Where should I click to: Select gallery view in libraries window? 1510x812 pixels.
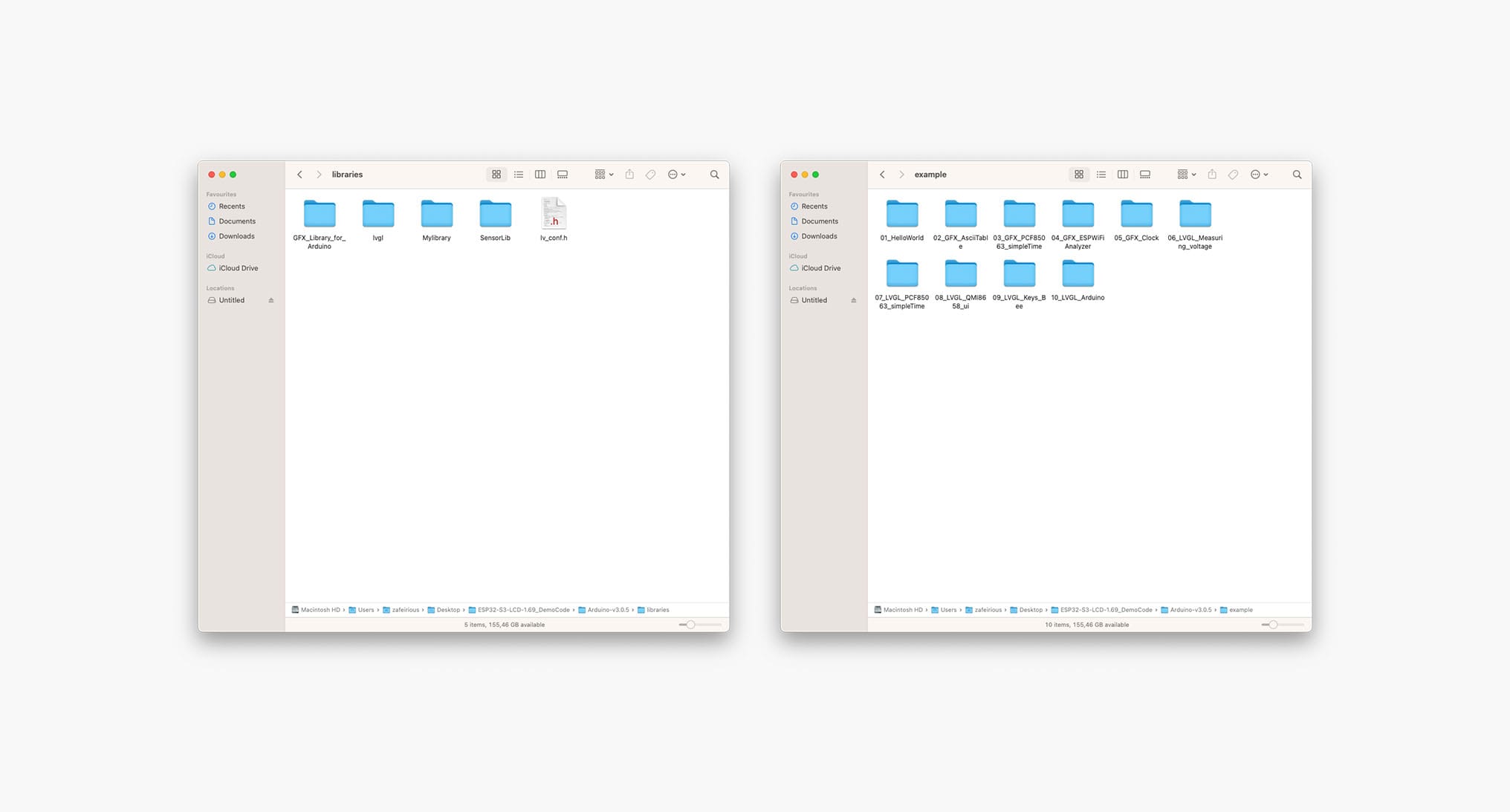(x=563, y=175)
